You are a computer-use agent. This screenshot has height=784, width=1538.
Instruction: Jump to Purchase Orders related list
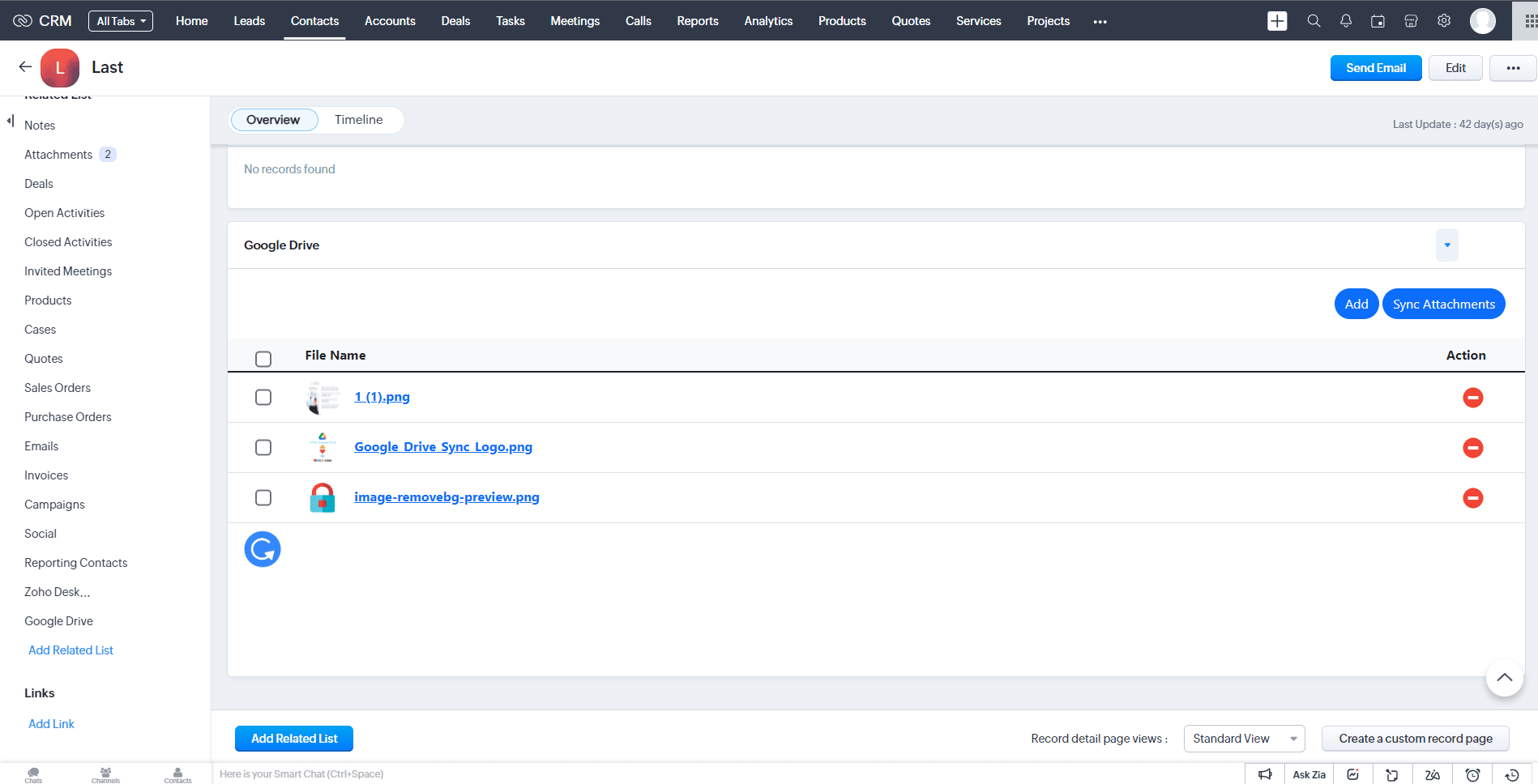pyautogui.click(x=68, y=417)
